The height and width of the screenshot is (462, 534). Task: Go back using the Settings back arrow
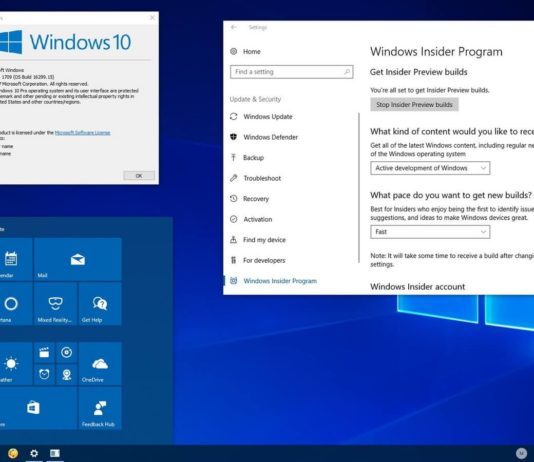coord(234,27)
